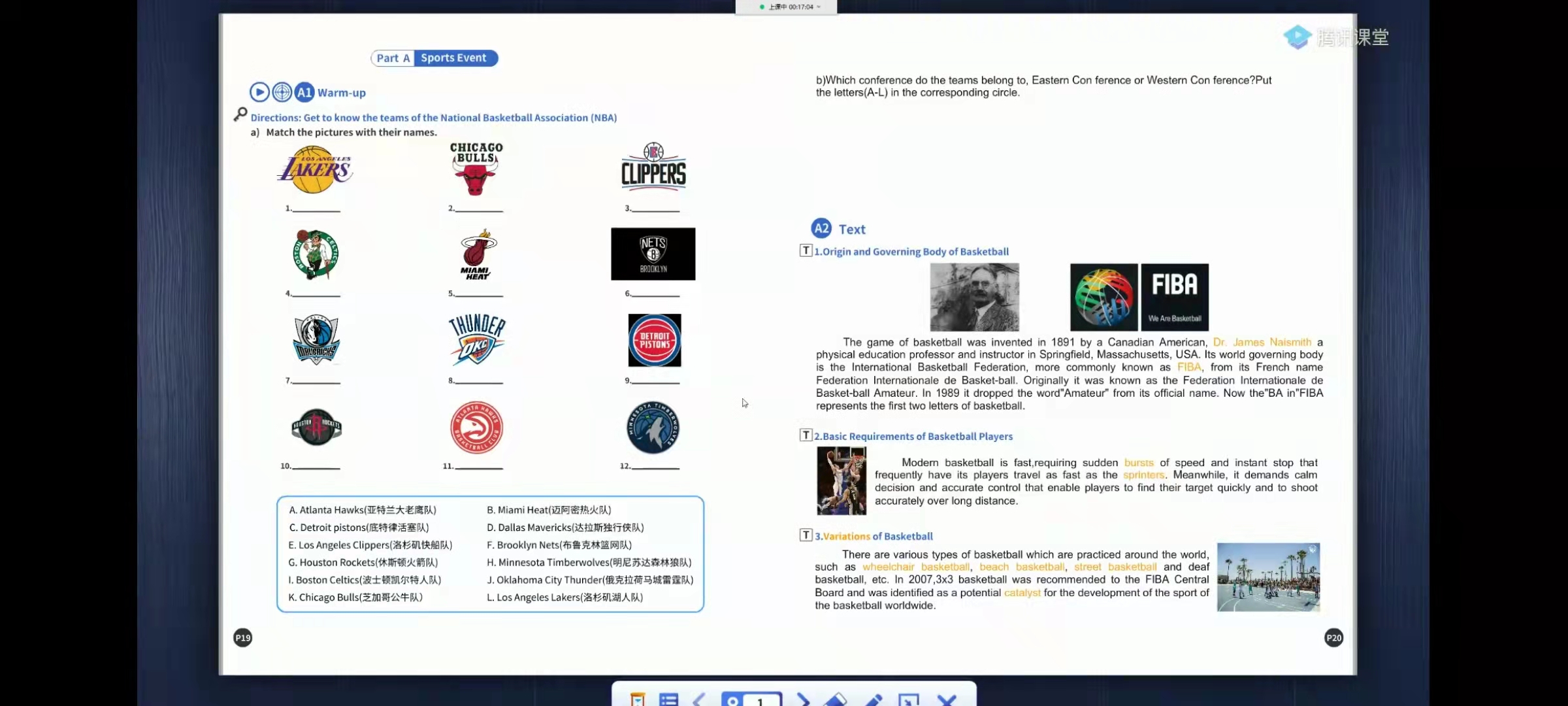
Task: Click option J. Oklahoma City Thunder
Action: pyautogui.click(x=590, y=580)
